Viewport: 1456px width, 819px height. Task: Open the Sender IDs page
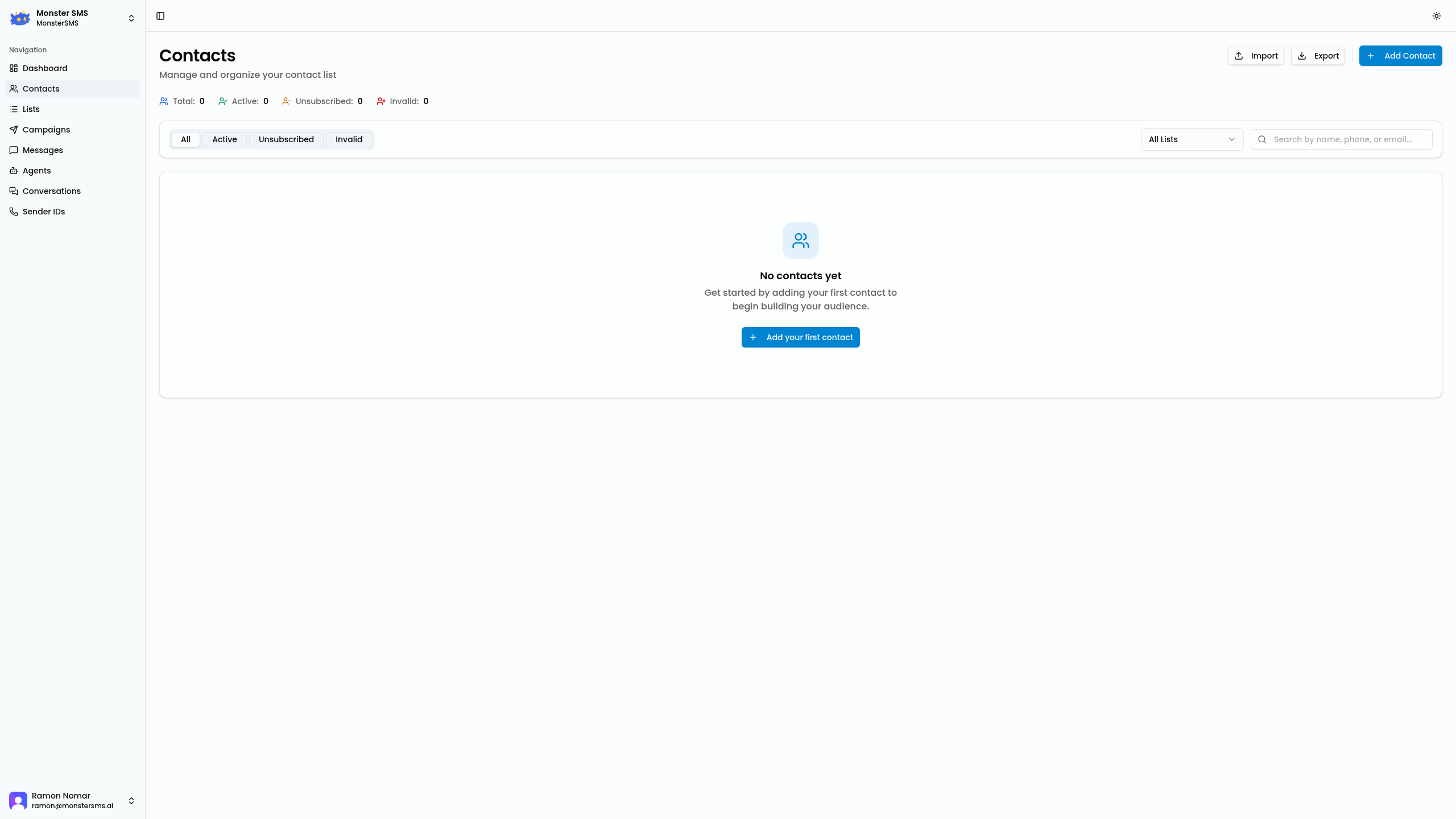click(x=72, y=212)
